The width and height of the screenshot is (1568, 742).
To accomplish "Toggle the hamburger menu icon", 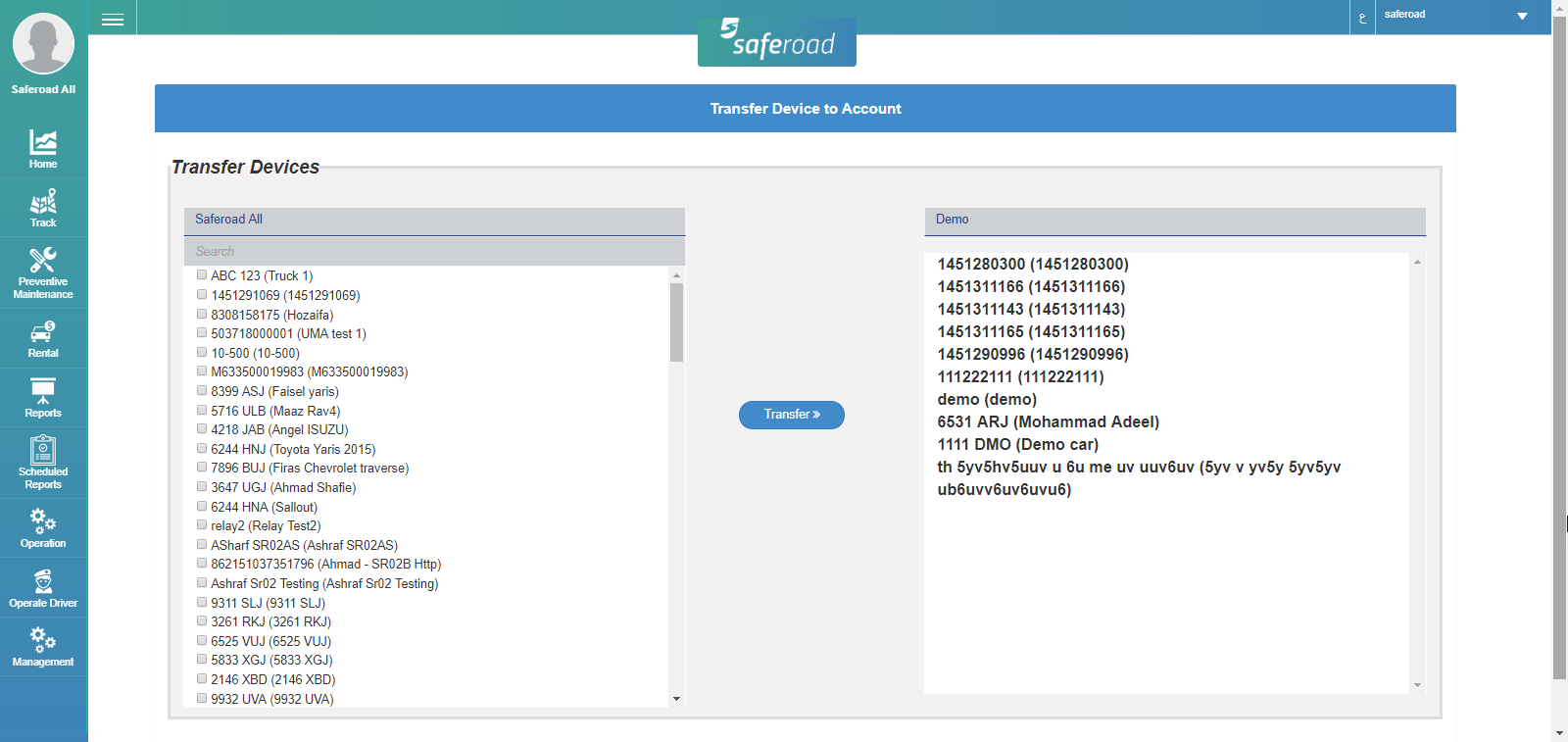I will pos(113,19).
